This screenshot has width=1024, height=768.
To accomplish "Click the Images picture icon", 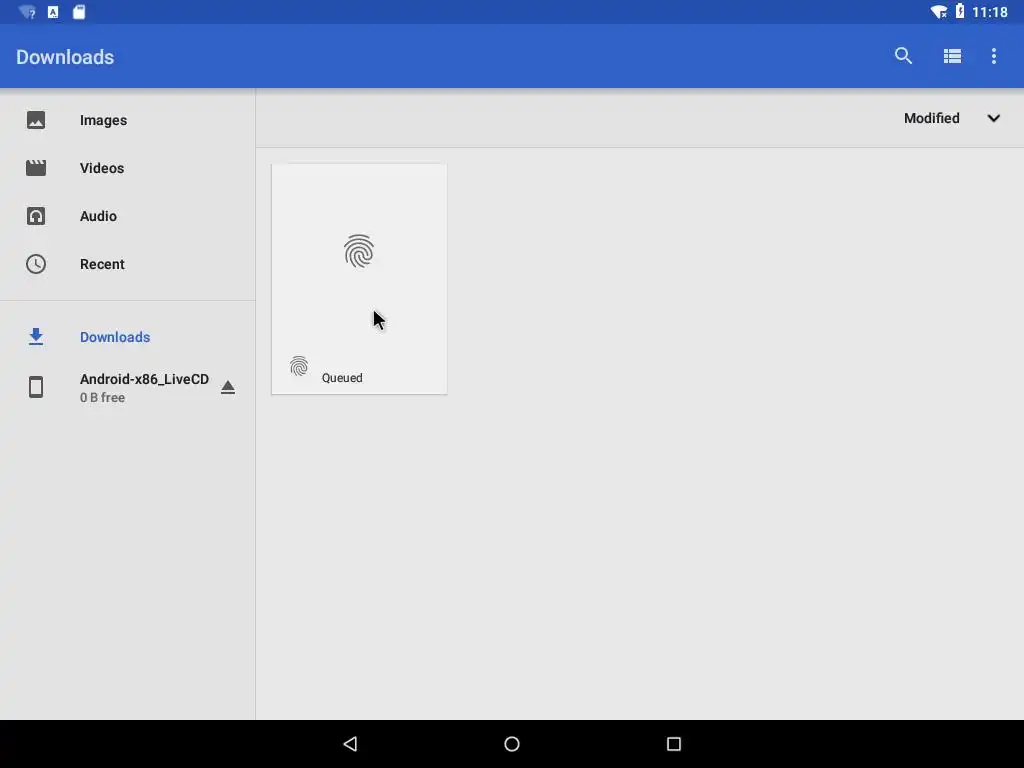I will pos(36,120).
